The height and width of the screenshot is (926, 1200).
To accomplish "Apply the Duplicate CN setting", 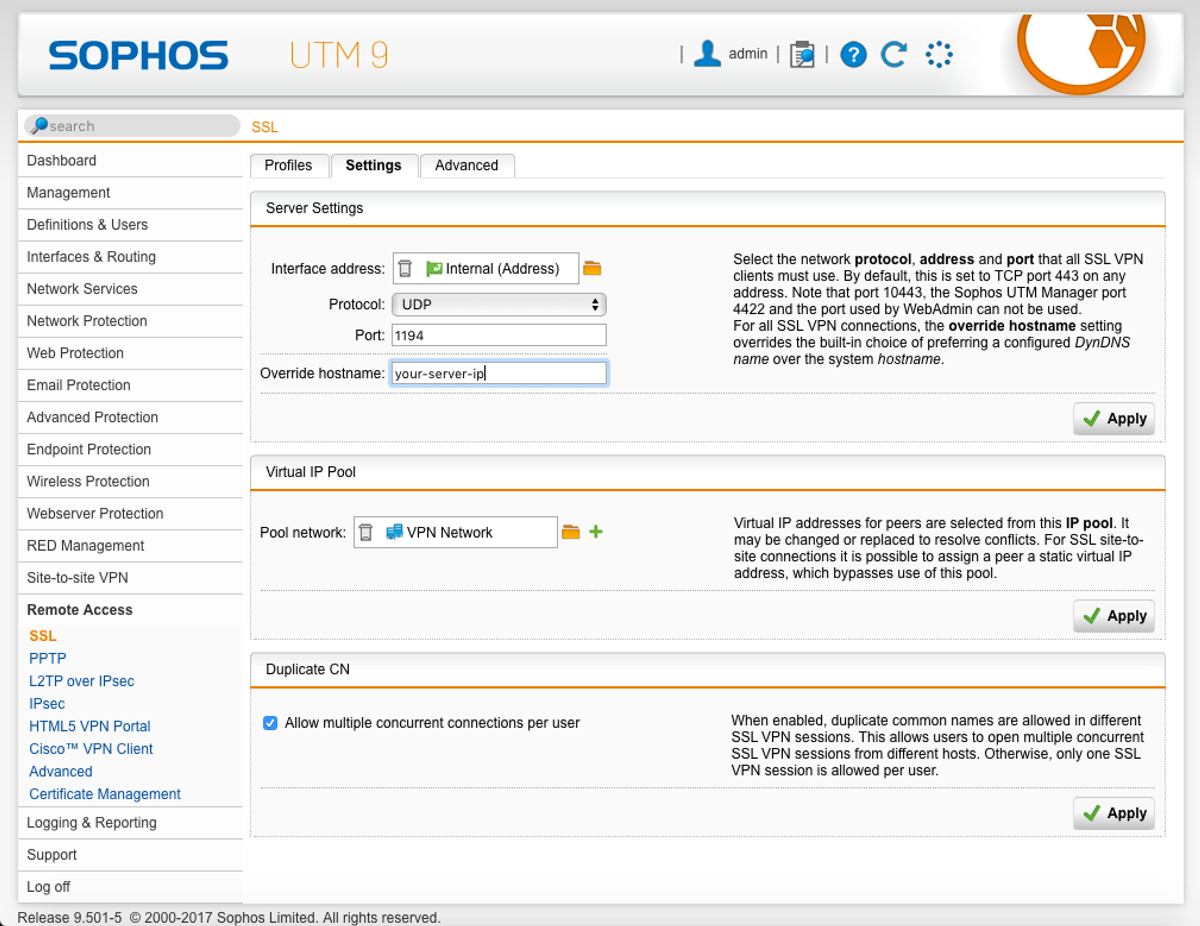I will coord(1114,813).
